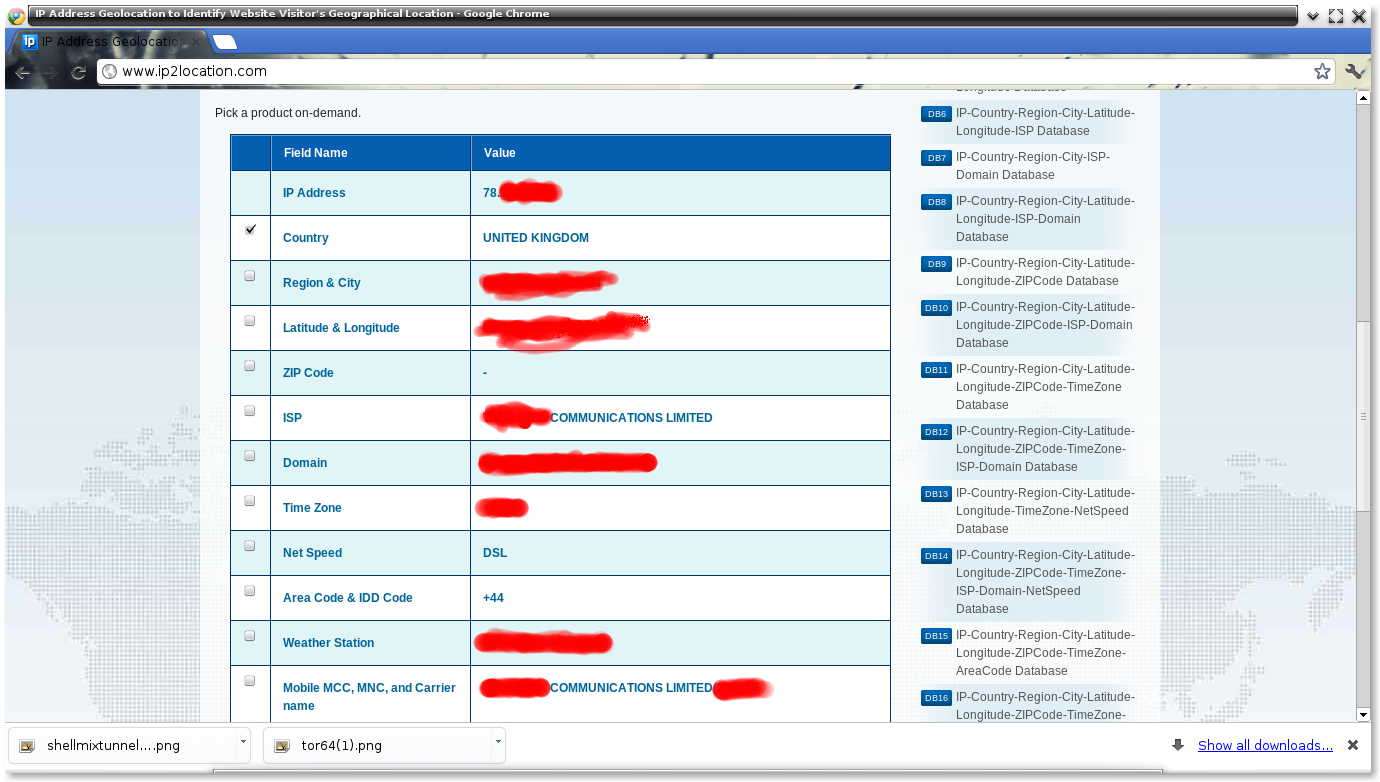Open the Chrome wrench menu
Screen dimensions: 1380x782
[x=1355, y=71]
